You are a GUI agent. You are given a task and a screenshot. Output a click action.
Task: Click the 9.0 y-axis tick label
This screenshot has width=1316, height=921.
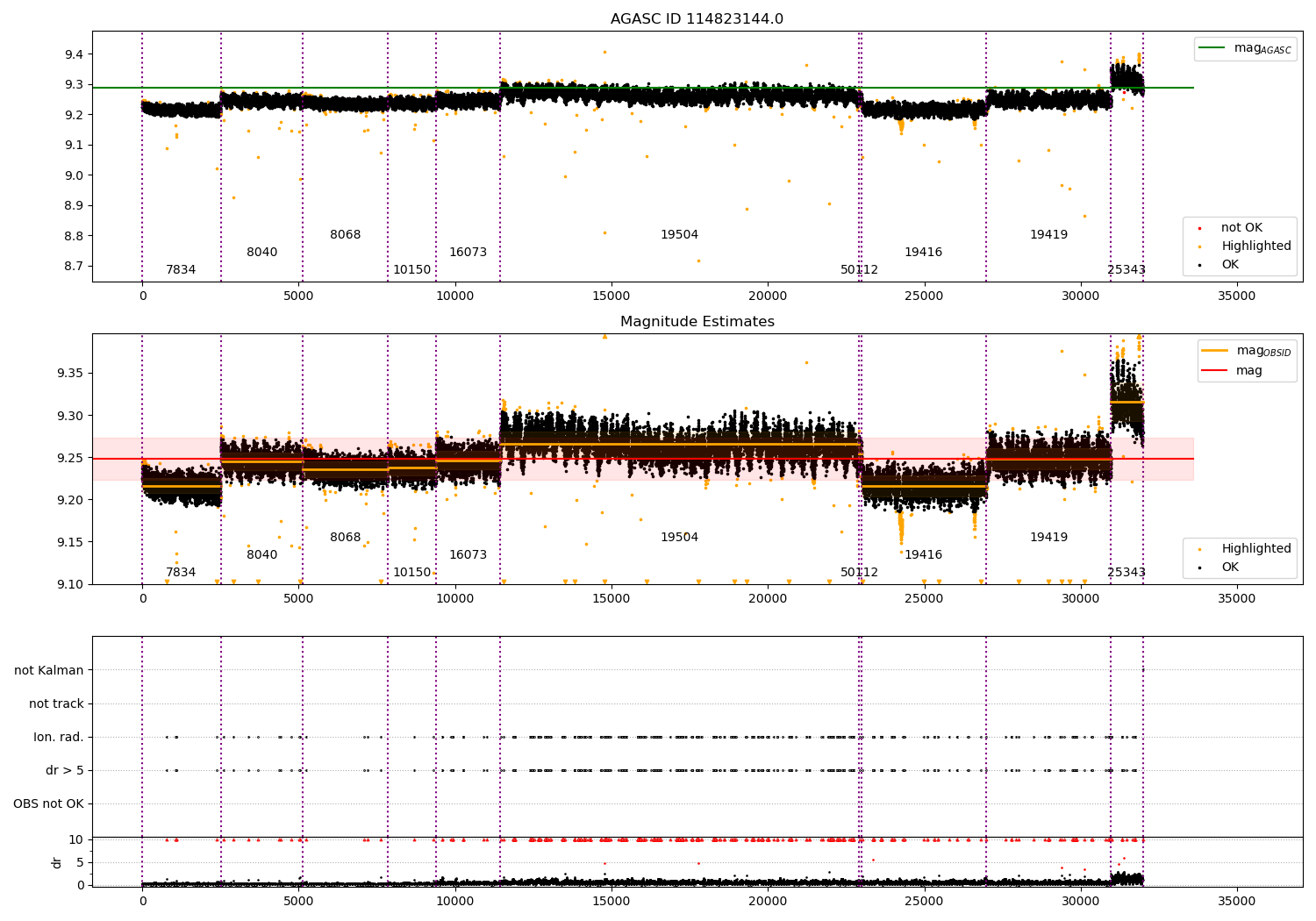tap(74, 175)
